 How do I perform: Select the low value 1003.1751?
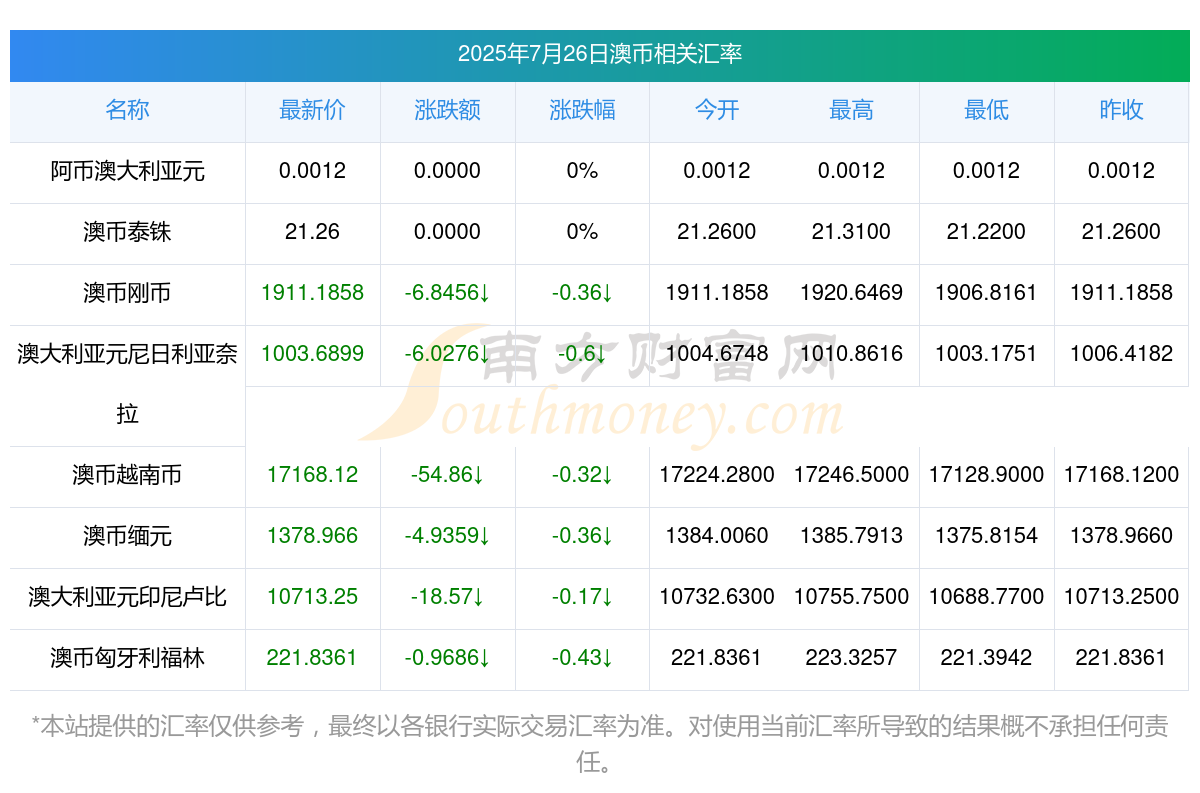tap(986, 354)
